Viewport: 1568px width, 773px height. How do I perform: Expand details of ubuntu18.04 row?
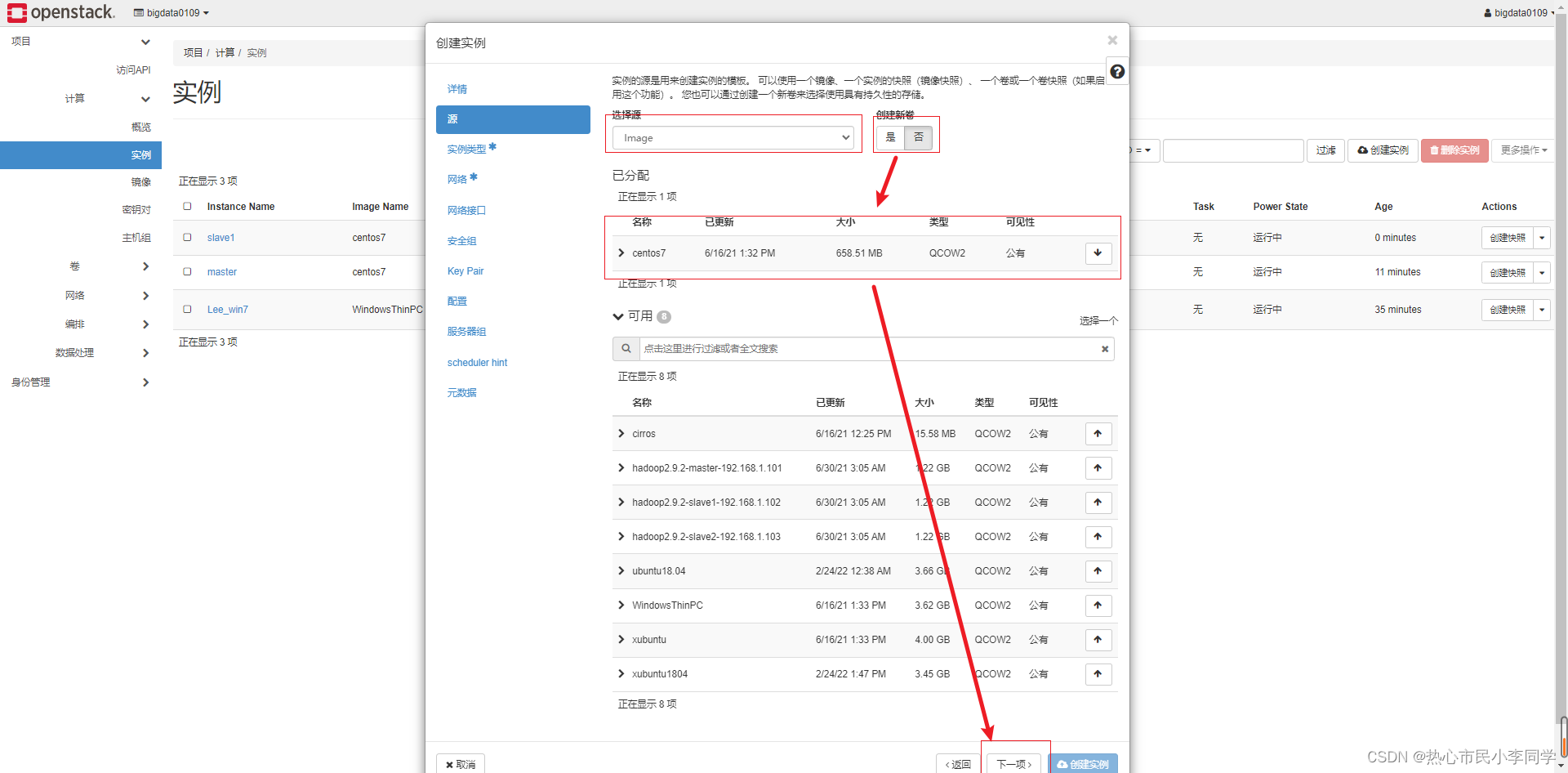(x=621, y=571)
